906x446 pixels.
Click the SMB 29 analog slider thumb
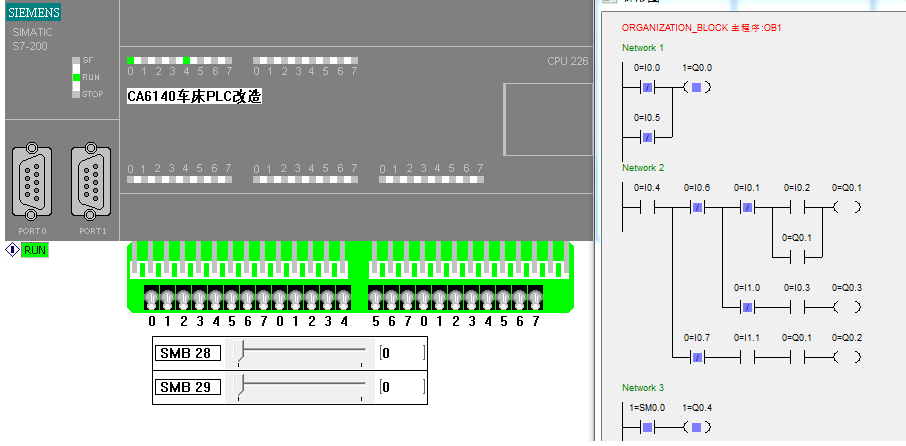coord(240,386)
